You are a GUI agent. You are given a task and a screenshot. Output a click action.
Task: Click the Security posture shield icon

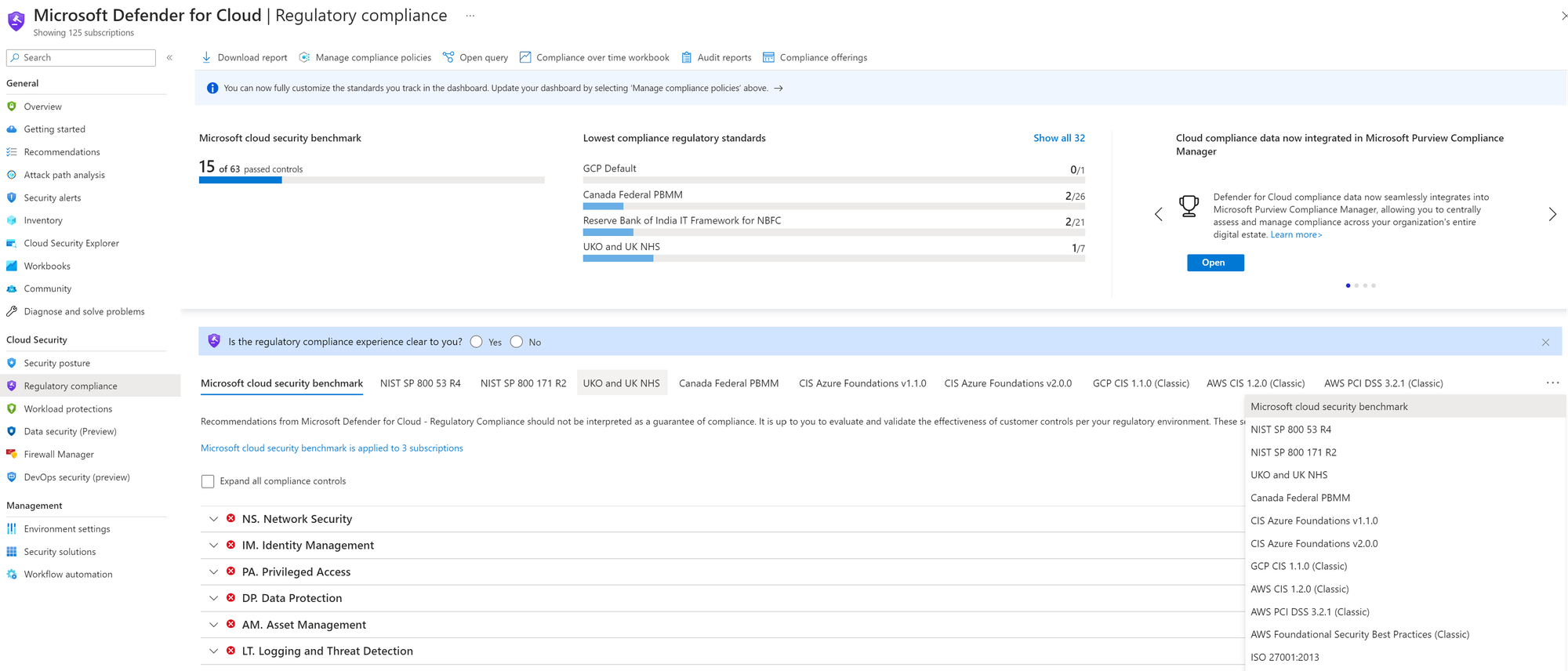pos(12,363)
